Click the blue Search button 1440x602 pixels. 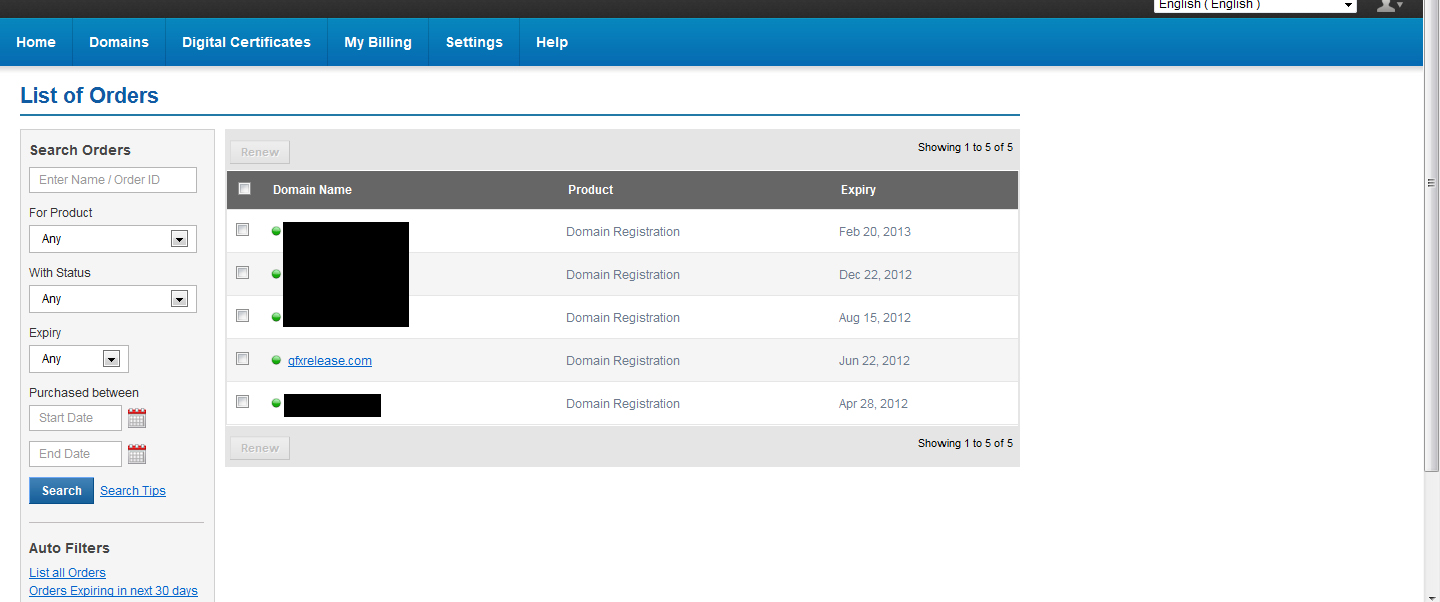tap(62, 491)
